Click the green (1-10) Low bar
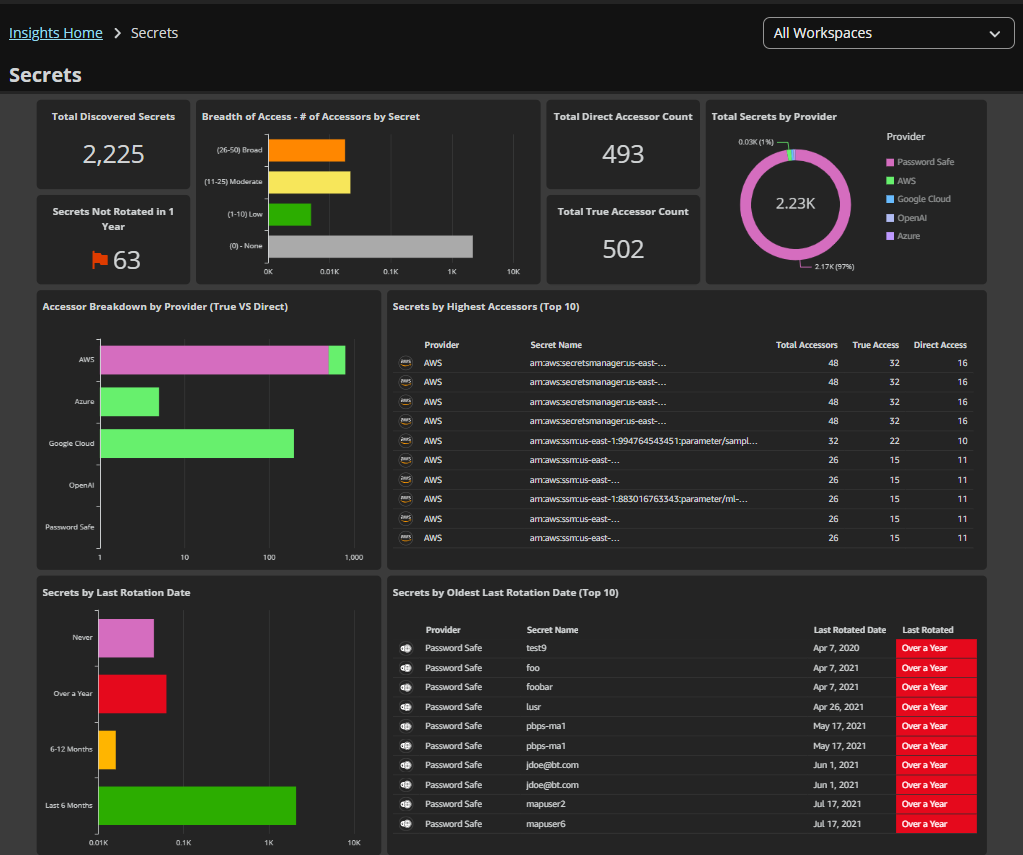 (x=290, y=215)
